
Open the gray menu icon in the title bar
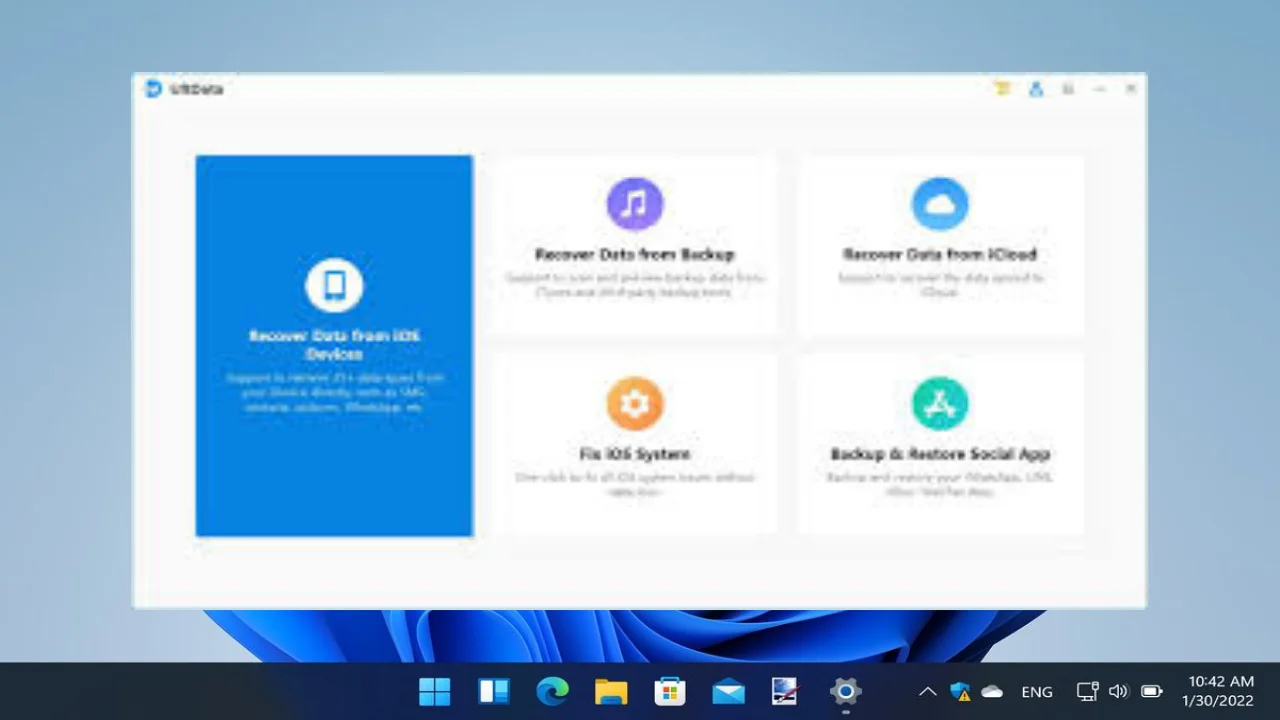(1068, 89)
